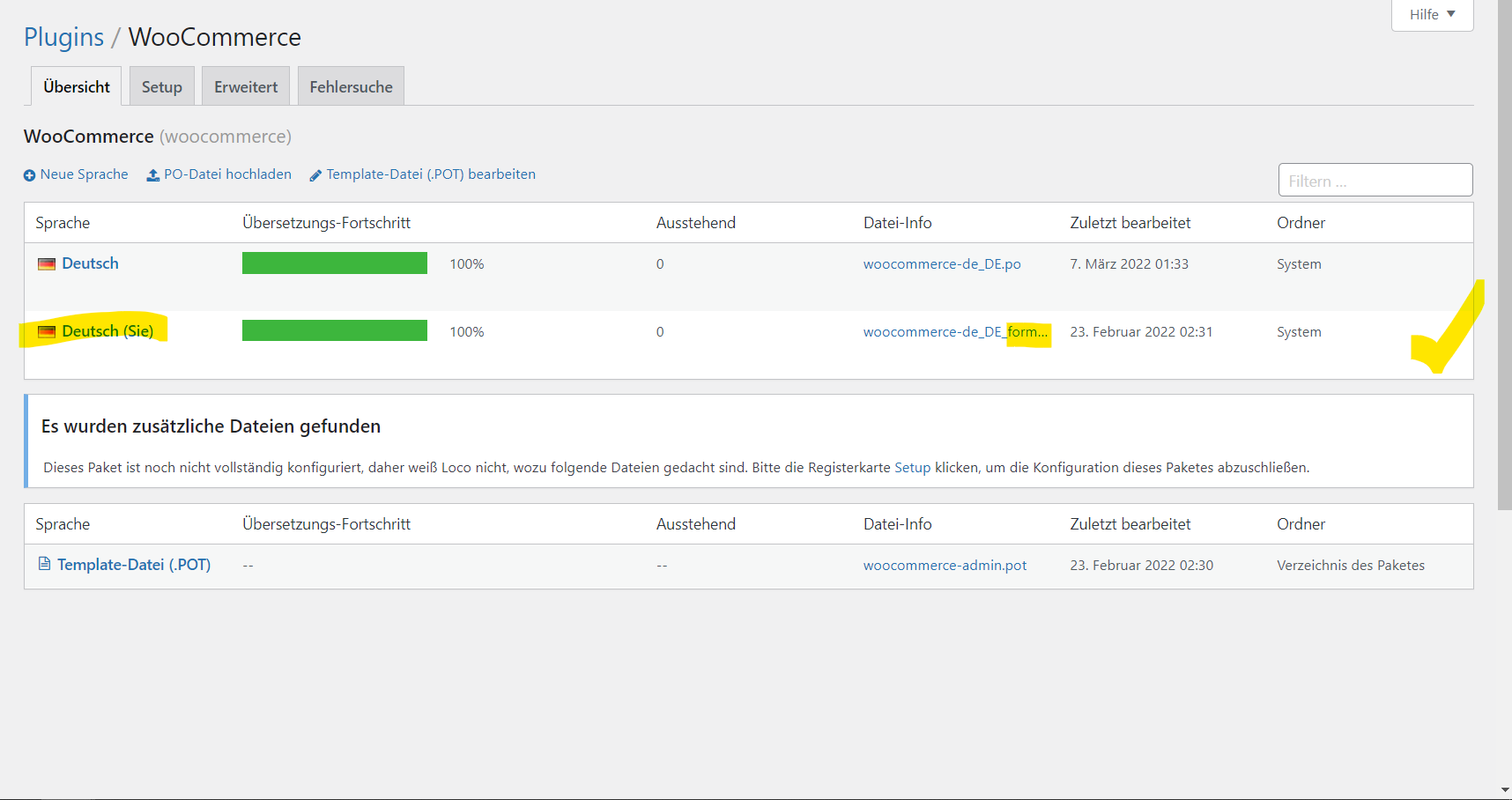Click Verzeichnis des Paketes folder text
Viewport: 1512px width, 800px height.
click(x=1350, y=566)
